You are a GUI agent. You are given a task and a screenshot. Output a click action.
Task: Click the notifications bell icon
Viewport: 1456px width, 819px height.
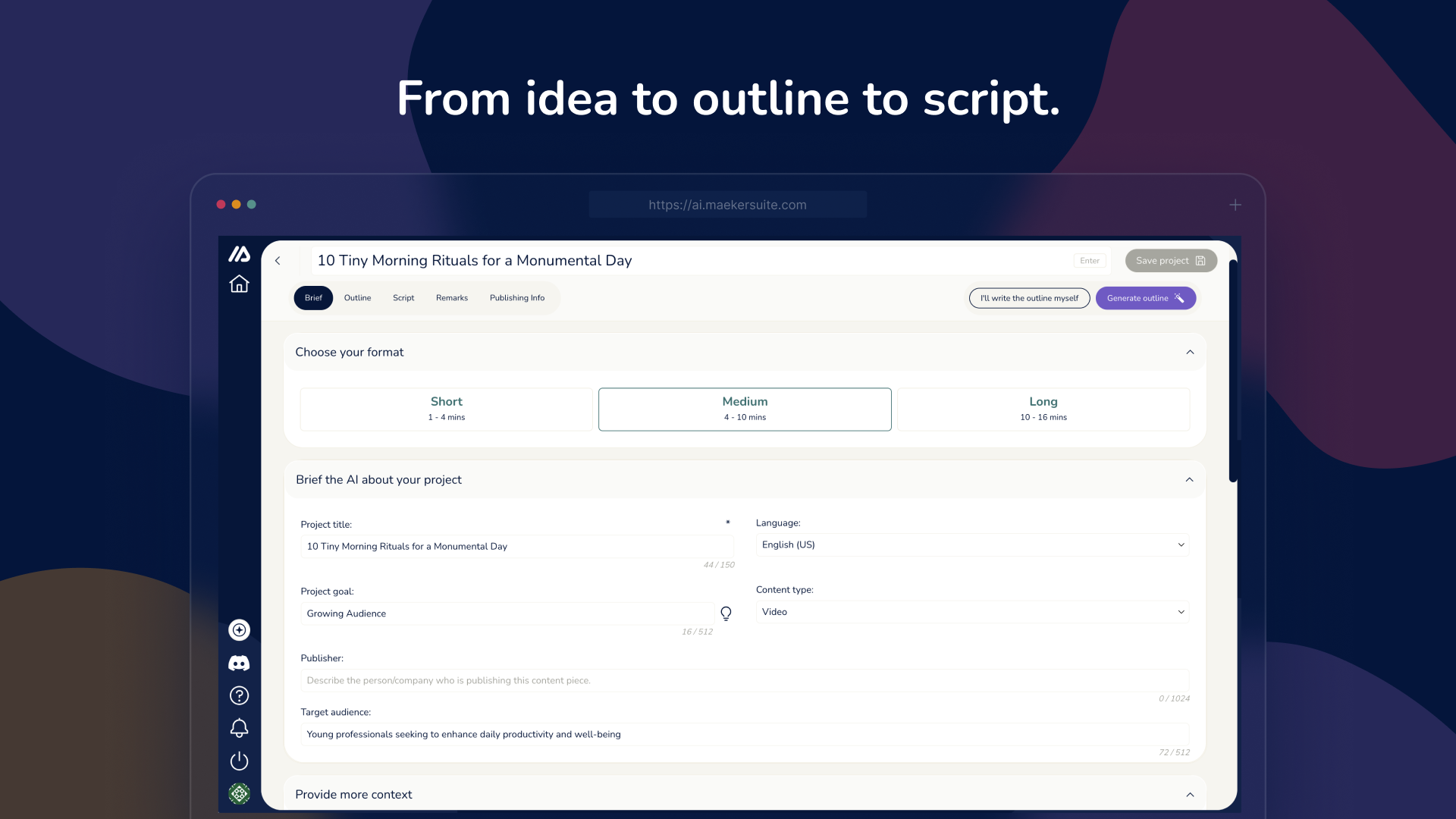(x=238, y=728)
